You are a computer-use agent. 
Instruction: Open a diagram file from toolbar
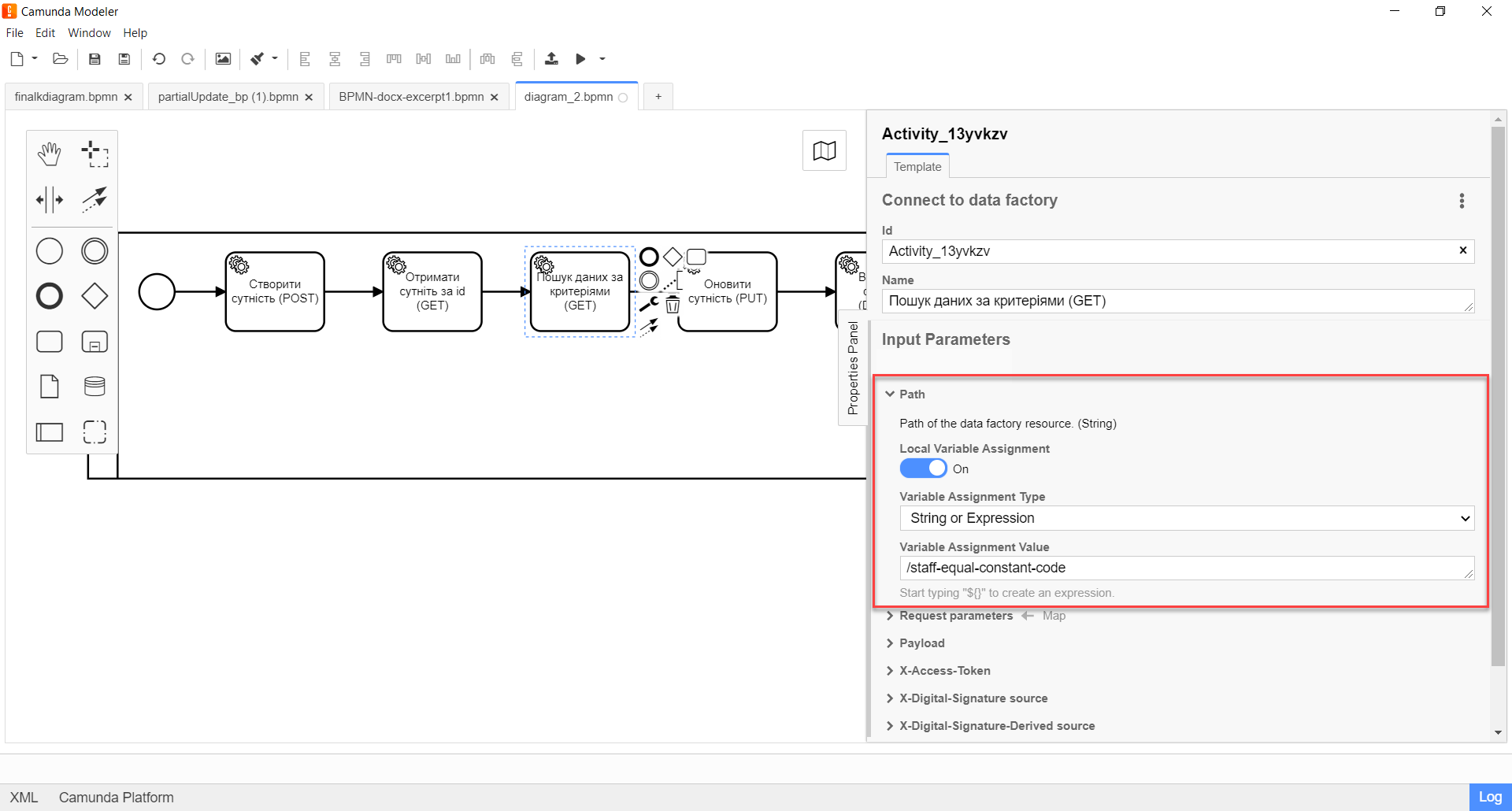tap(60, 59)
